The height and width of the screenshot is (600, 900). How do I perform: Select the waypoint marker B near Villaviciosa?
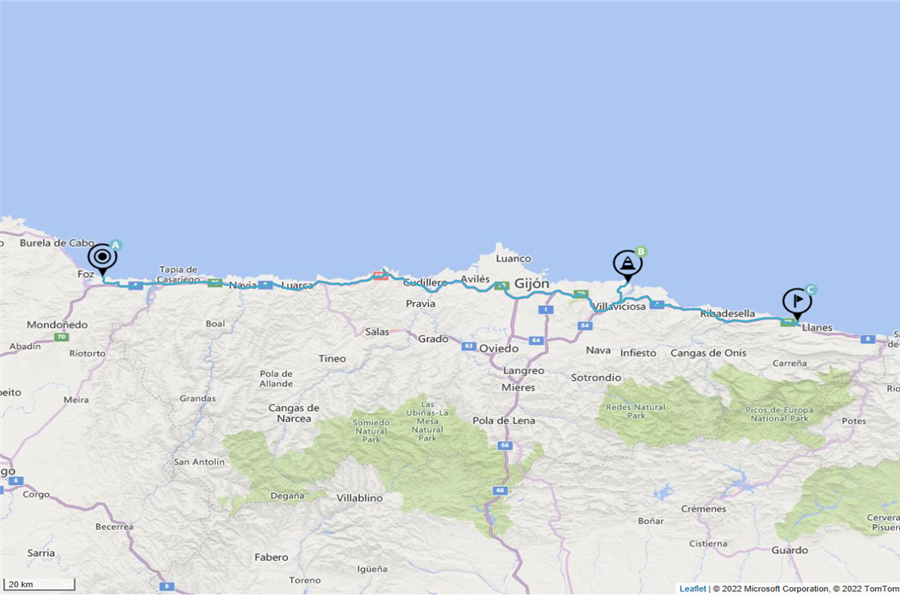pos(628,265)
